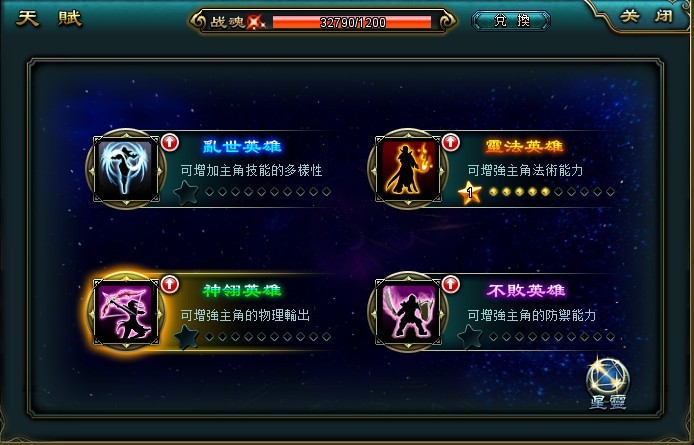This screenshot has height=445, width=694.
Task: Click the 战魂 progress bar showing 32790/1200
Action: click(x=352, y=22)
